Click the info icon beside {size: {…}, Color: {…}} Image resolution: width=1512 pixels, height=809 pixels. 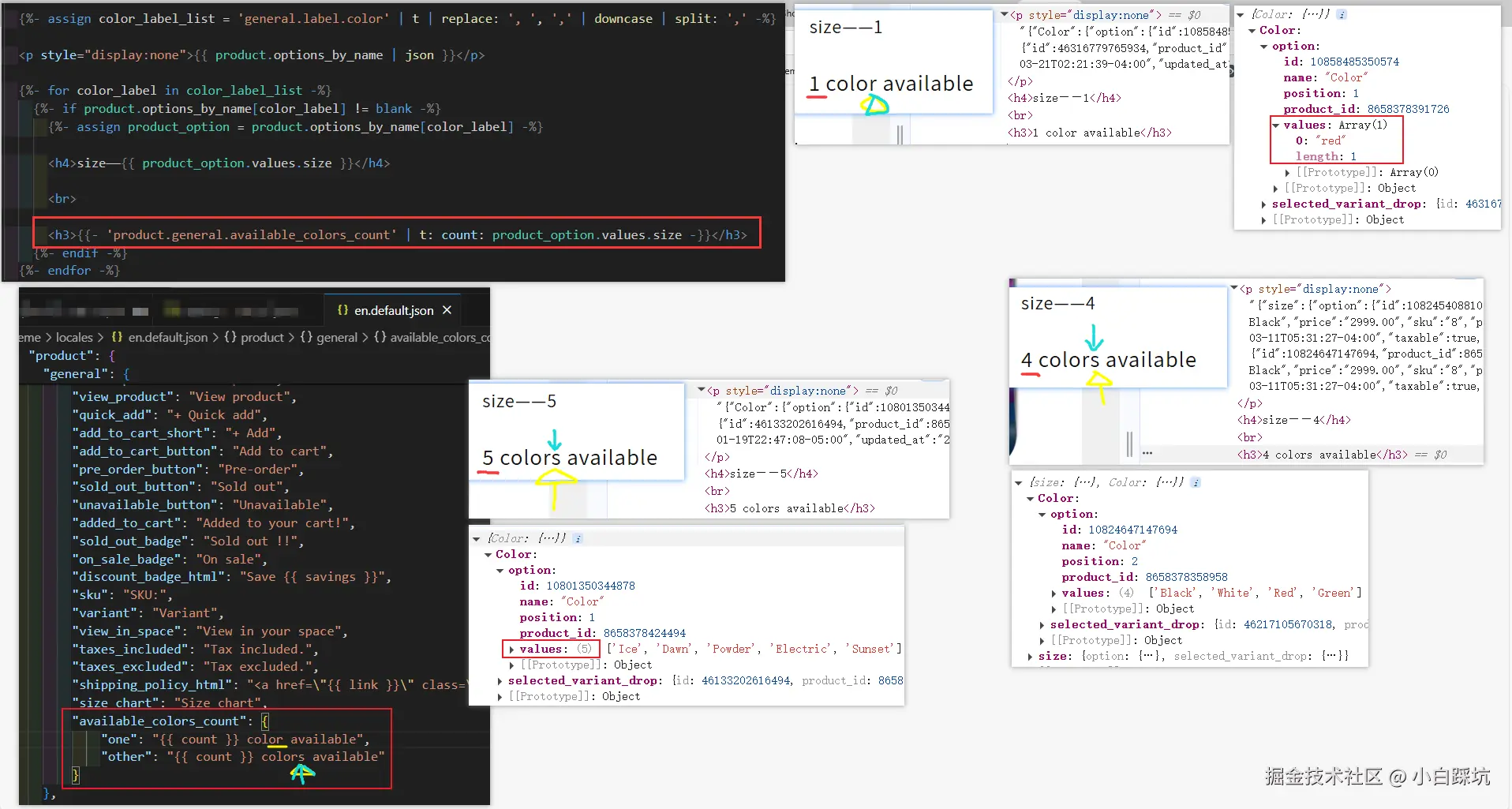[1196, 482]
